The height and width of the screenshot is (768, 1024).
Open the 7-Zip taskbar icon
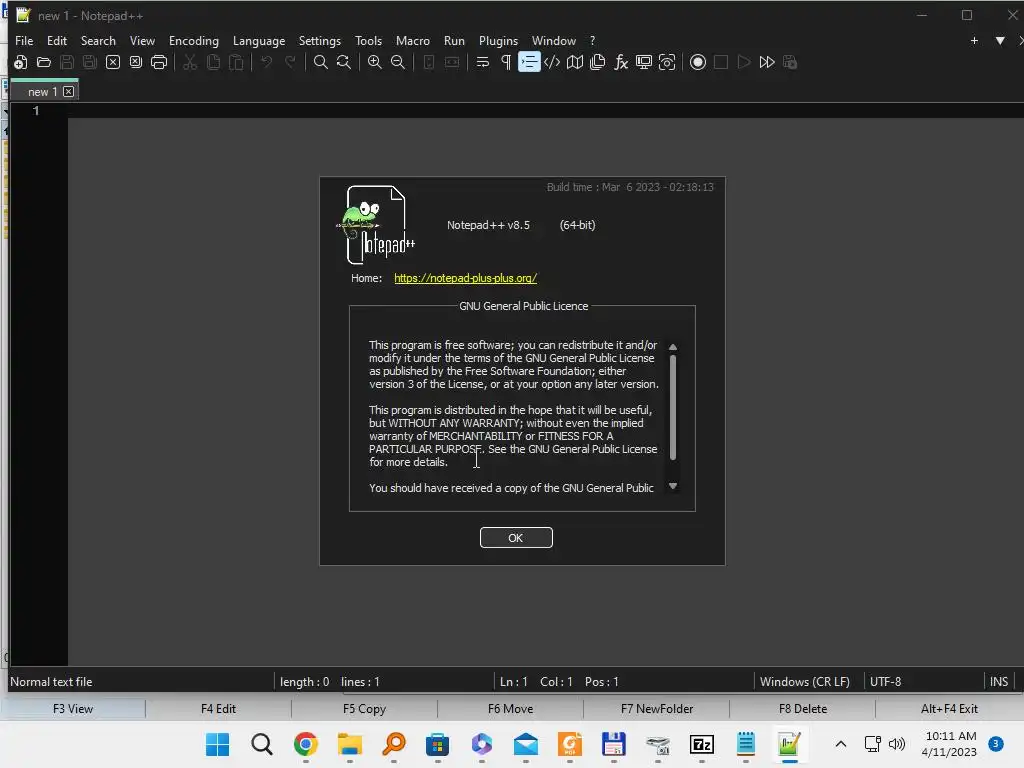pyautogui.click(x=701, y=744)
